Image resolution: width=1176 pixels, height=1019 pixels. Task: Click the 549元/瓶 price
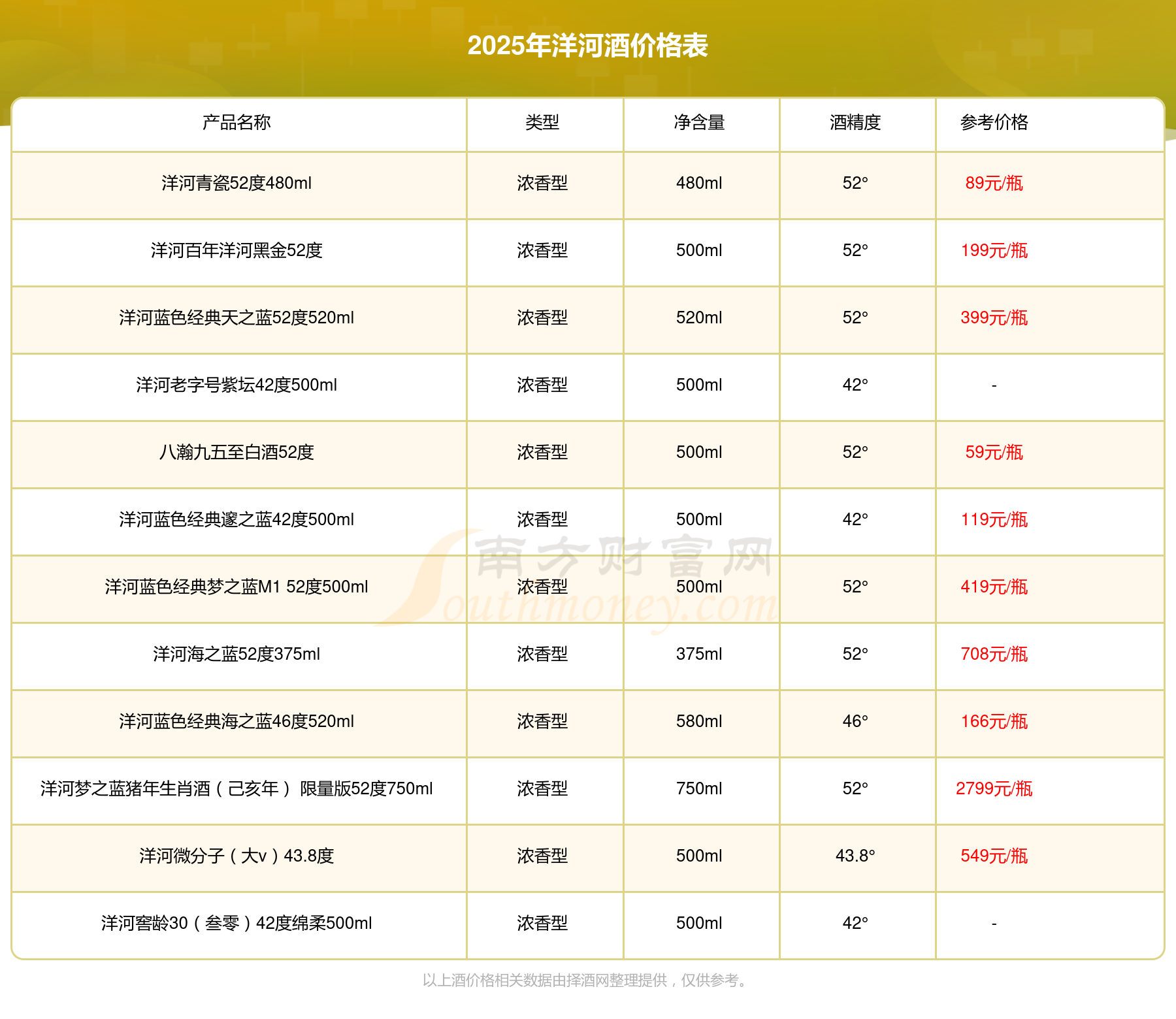pyautogui.click(x=994, y=856)
